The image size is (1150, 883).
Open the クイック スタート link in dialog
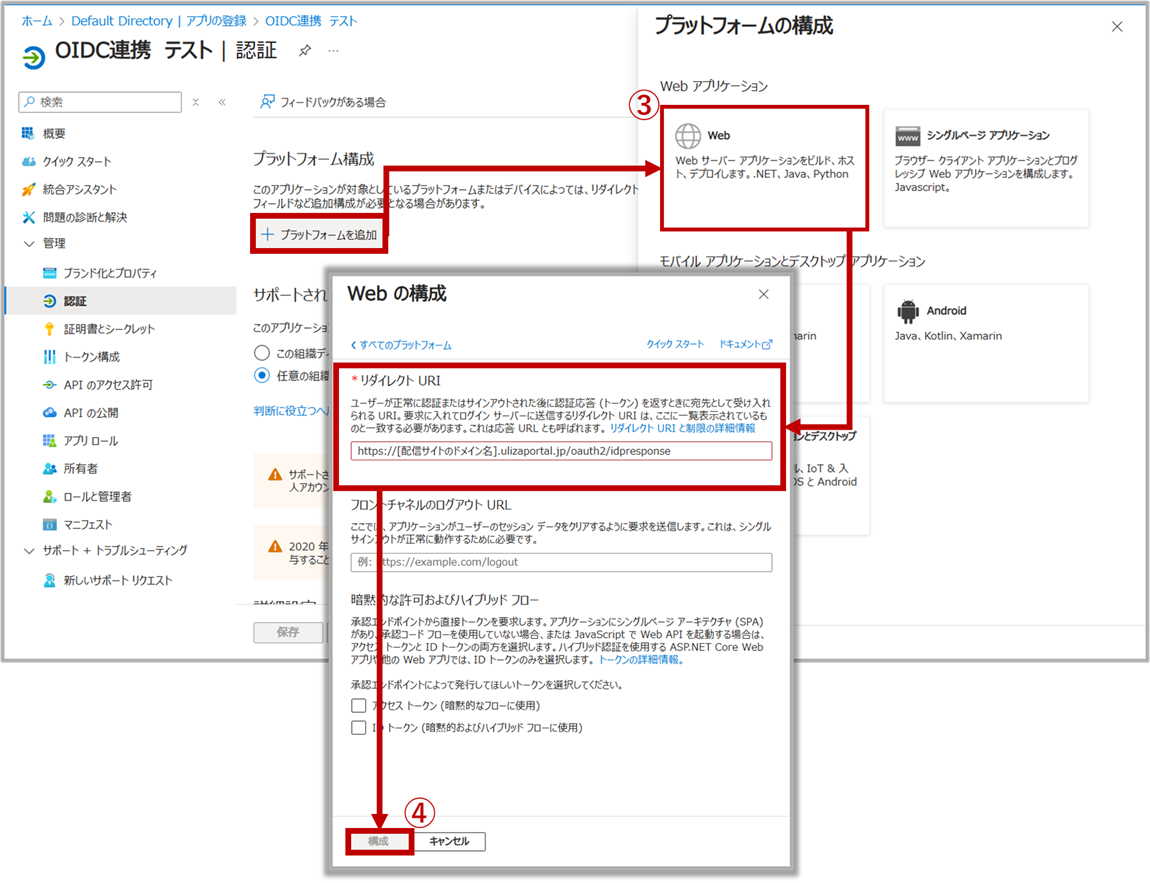pyautogui.click(x=675, y=344)
